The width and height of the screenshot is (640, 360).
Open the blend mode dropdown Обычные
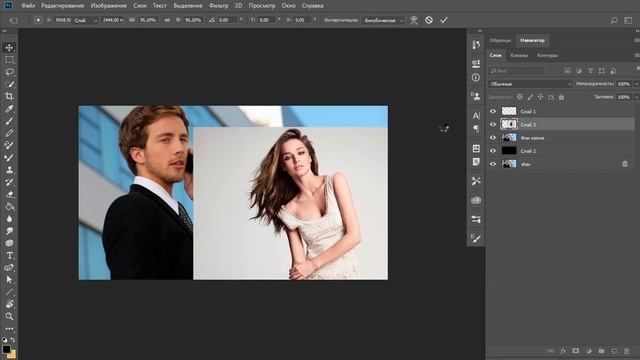pyautogui.click(x=530, y=84)
